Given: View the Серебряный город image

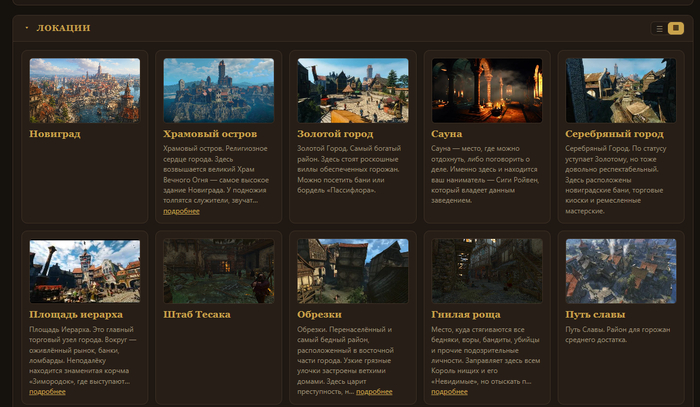Looking at the screenshot, I should pos(621,90).
